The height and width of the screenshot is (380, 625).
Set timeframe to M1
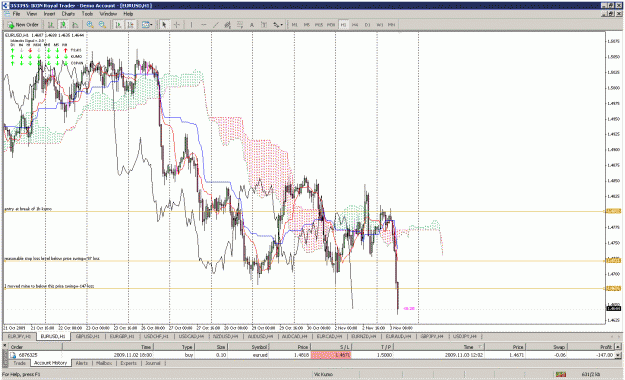[295, 25]
